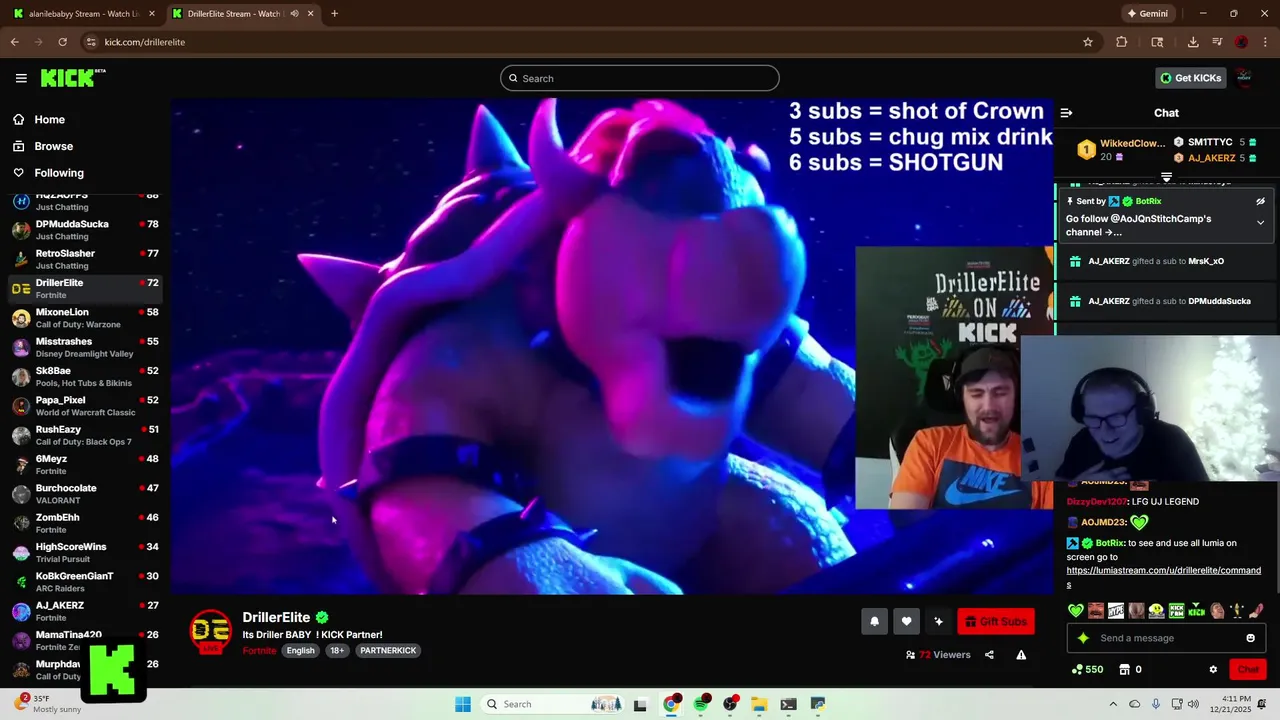Select the yellow smiley keyboard emote

(x=1156, y=610)
